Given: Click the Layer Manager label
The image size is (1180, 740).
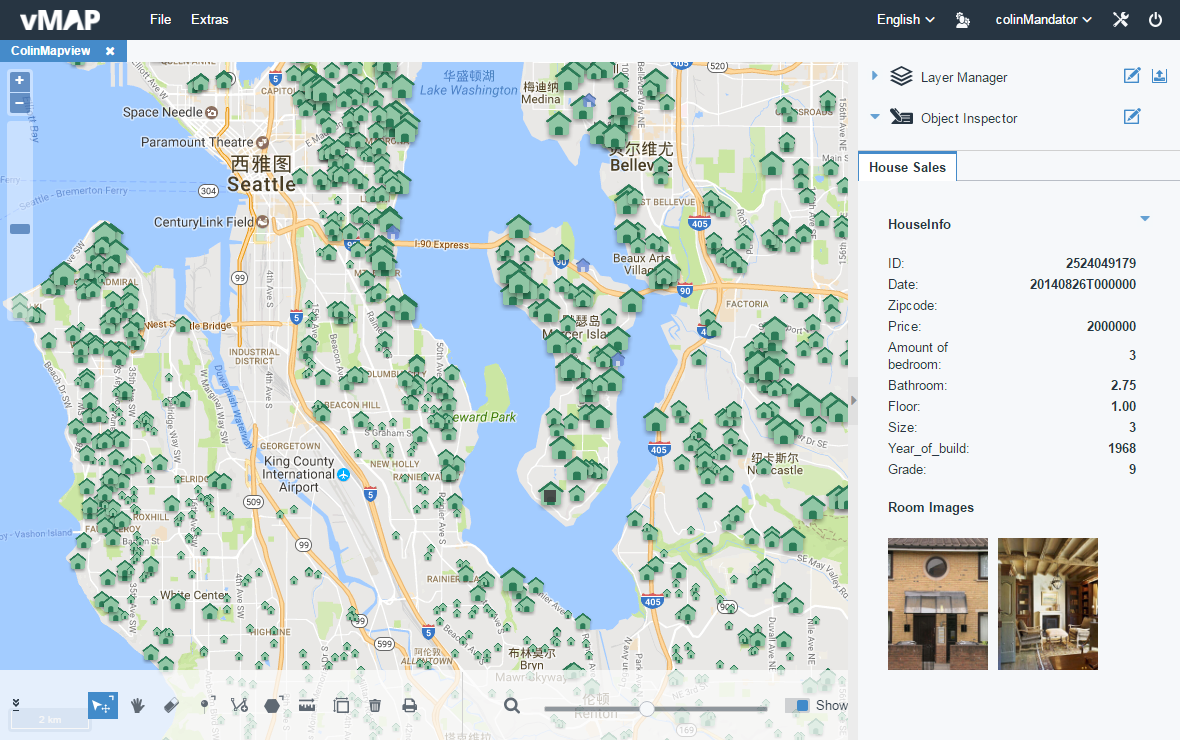Looking at the screenshot, I should pos(964,78).
